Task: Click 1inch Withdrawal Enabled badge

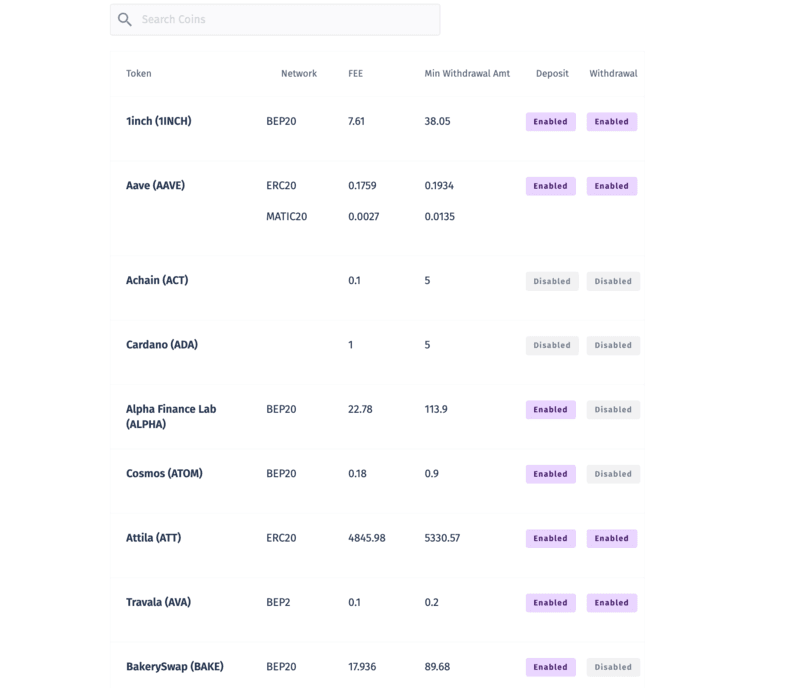Action: point(612,121)
